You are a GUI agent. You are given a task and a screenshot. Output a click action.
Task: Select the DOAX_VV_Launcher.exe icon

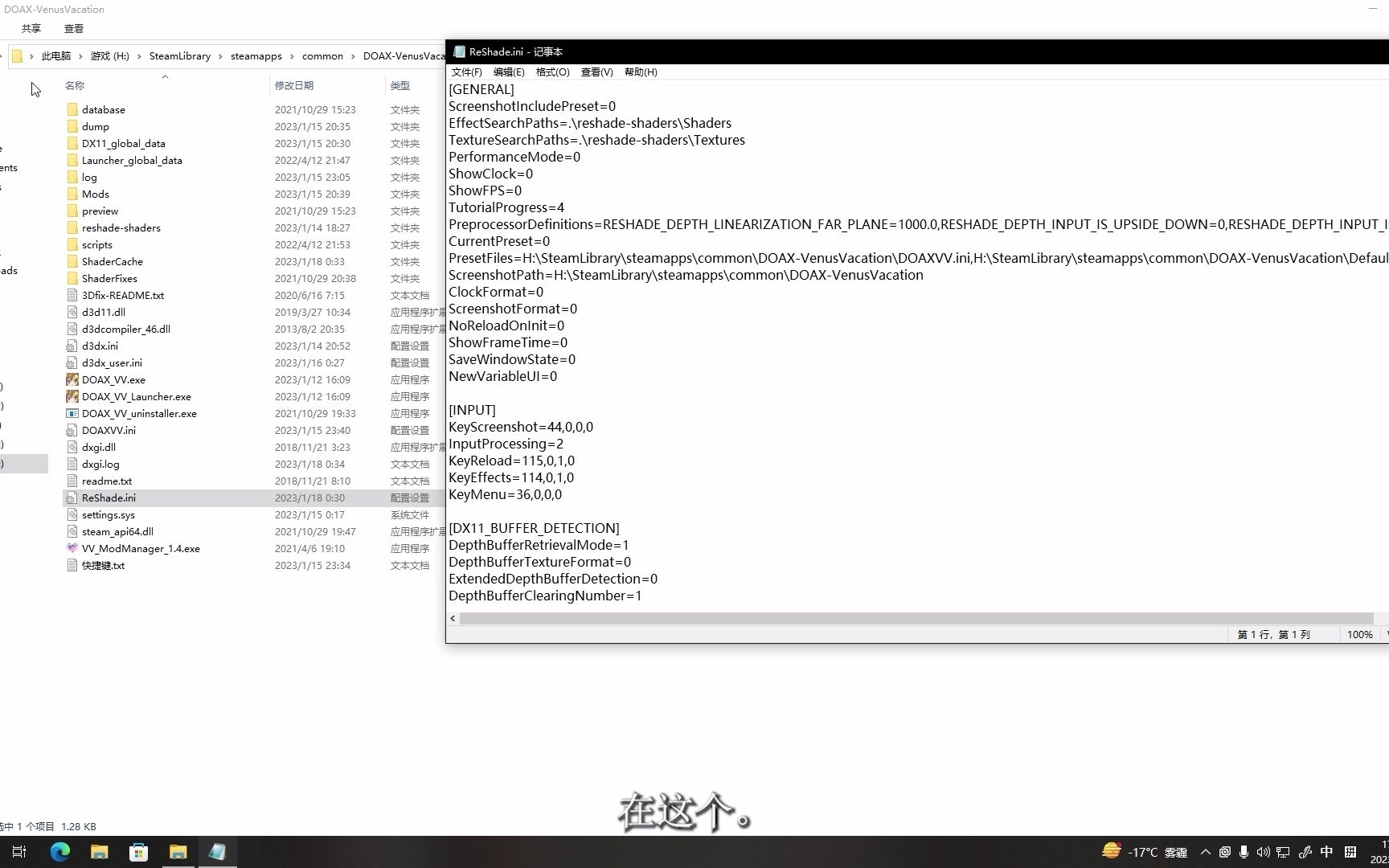[72, 396]
